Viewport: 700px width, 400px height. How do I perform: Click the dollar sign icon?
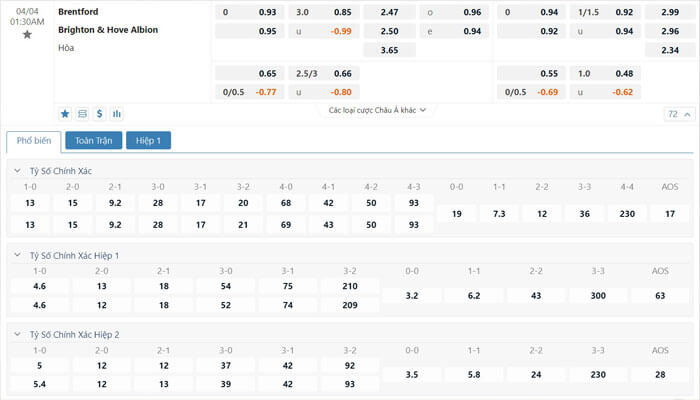[100, 114]
